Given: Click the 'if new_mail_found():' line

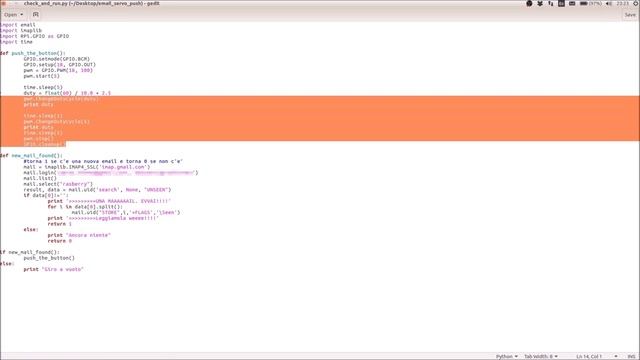Looking at the screenshot, I should [30, 253].
